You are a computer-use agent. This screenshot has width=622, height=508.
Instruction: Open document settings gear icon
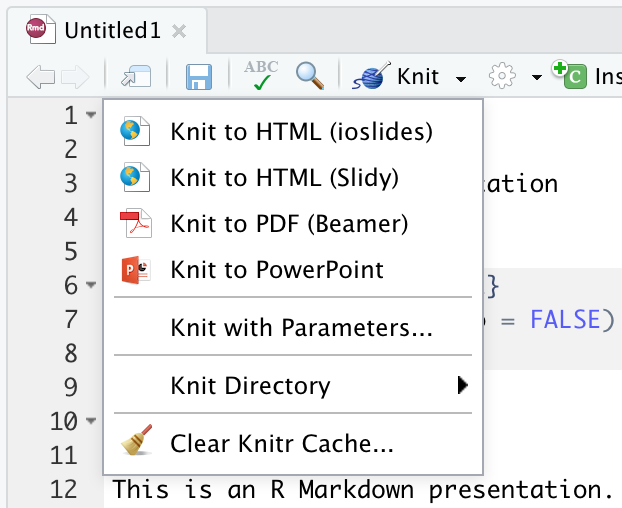click(502, 76)
